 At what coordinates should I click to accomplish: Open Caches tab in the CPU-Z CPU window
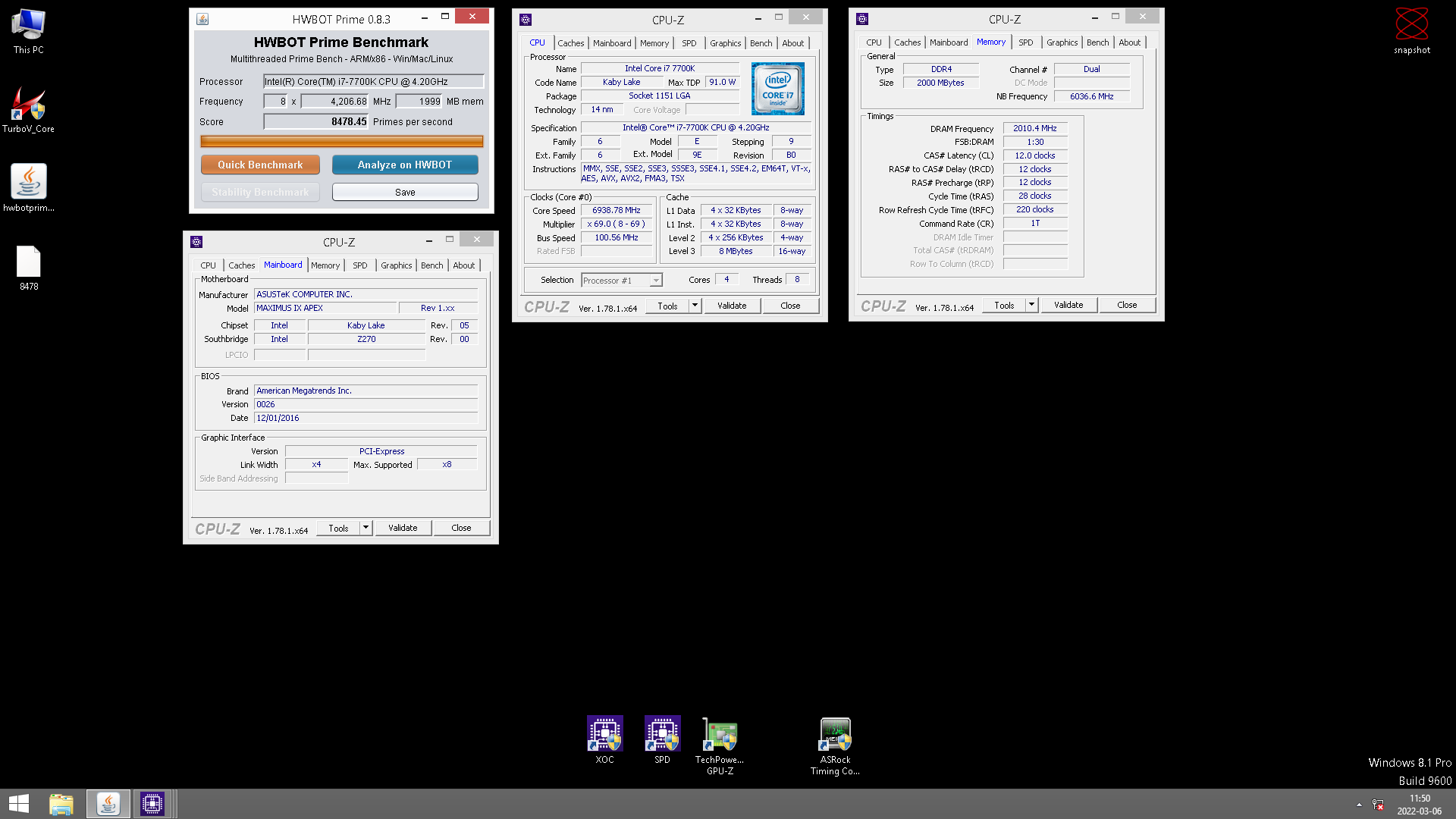pos(571,43)
